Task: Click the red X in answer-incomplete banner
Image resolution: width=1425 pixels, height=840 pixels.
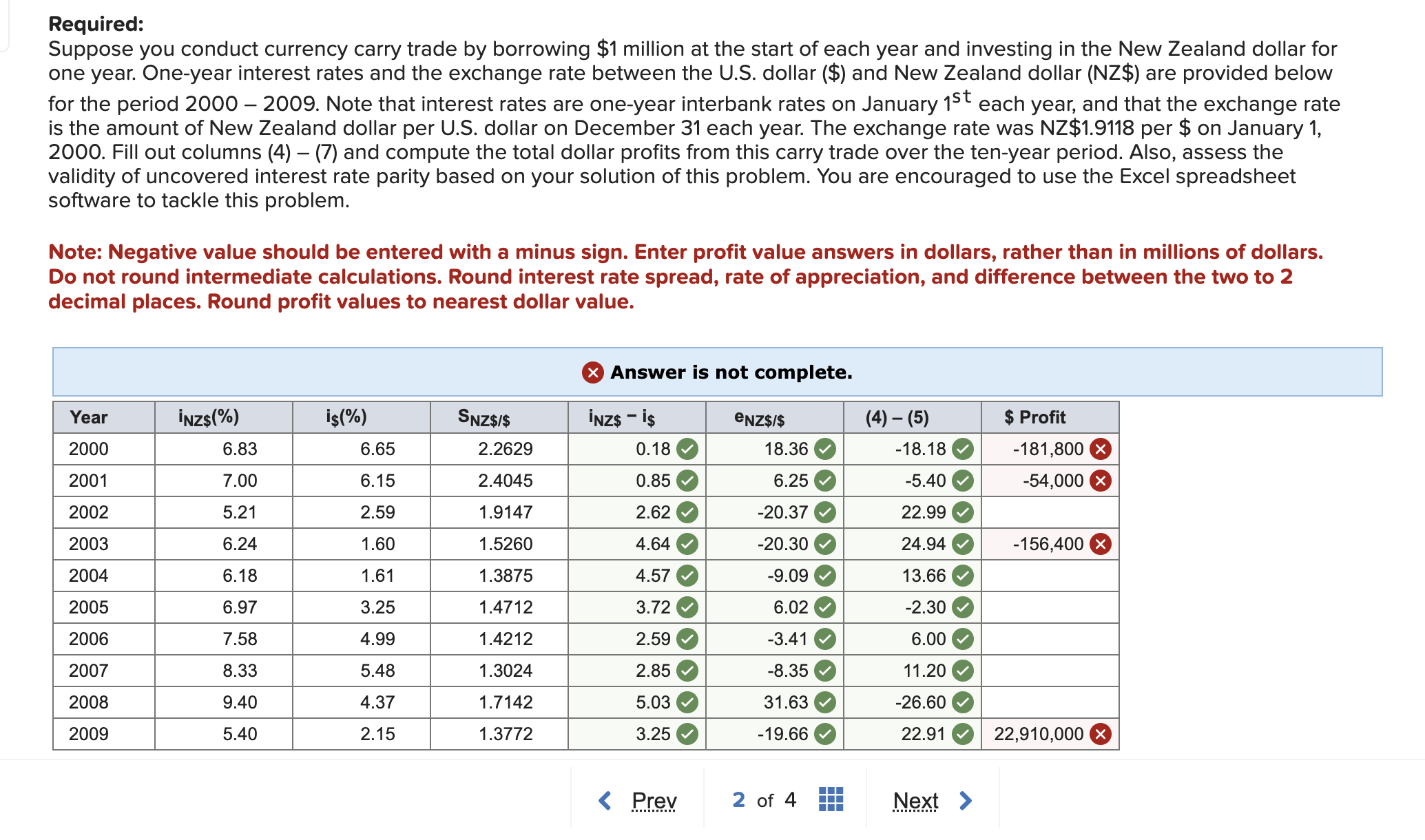Action: (x=592, y=372)
